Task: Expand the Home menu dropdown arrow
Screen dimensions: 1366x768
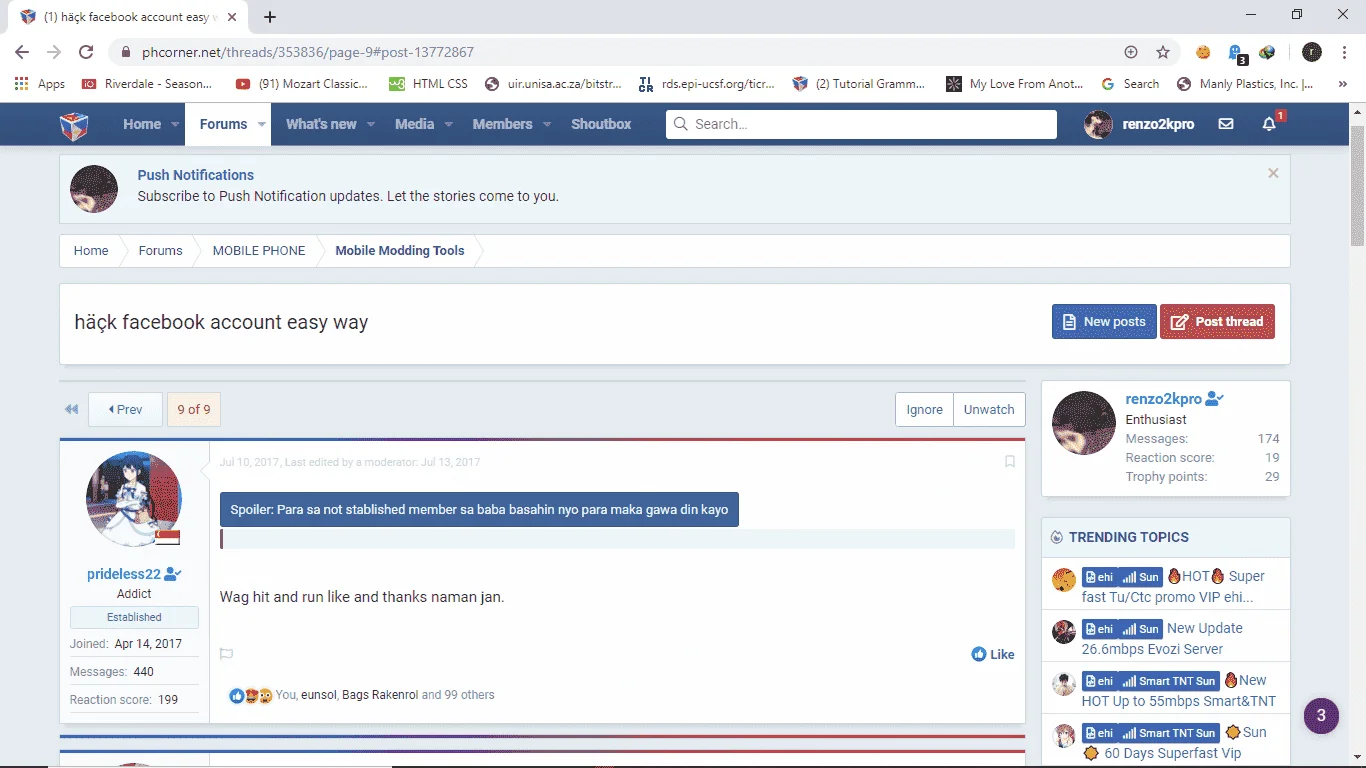Action: (175, 125)
